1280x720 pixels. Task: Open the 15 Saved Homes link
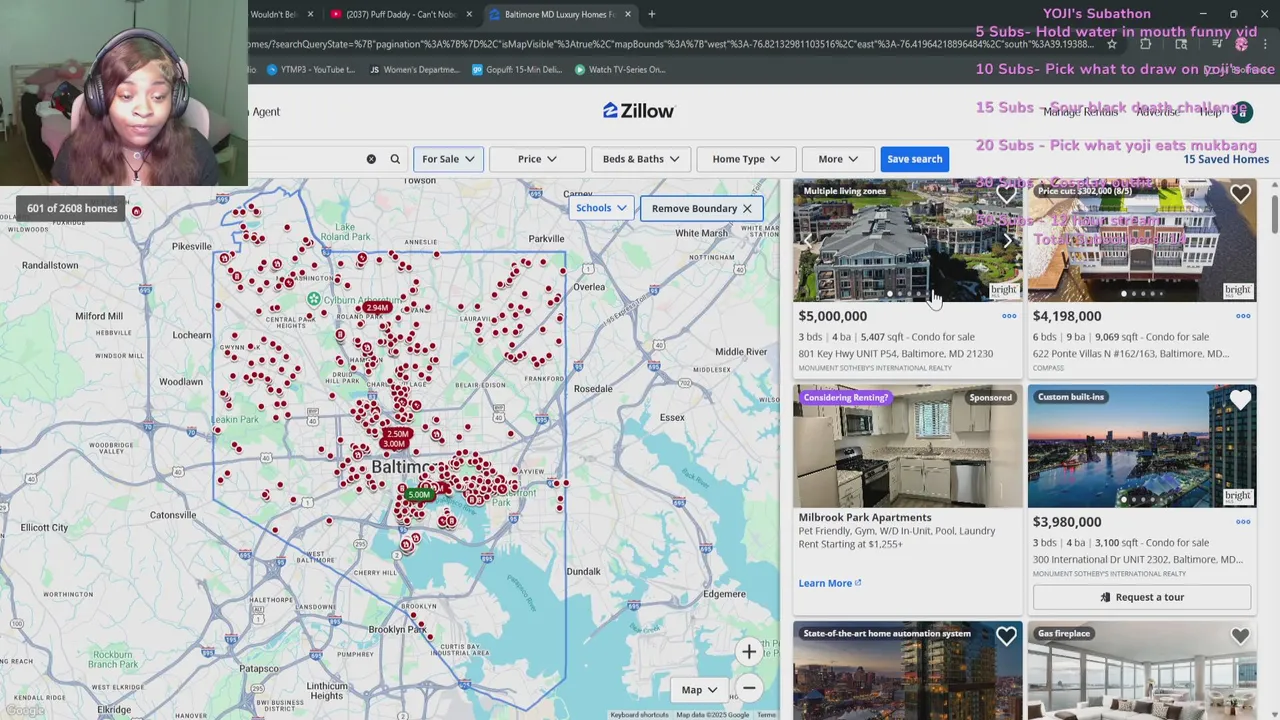(x=1226, y=159)
